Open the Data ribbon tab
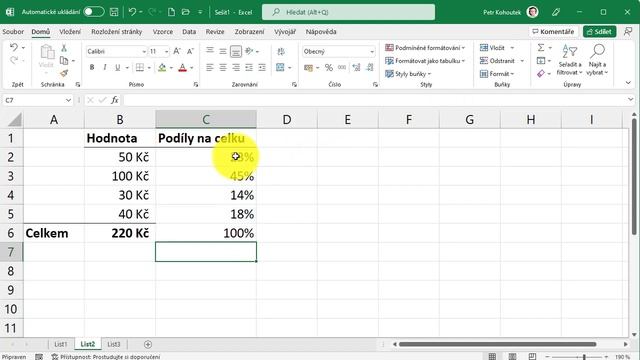The height and width of the screenshot is (360, 640). pyautogui.click(x=189, y=31)
